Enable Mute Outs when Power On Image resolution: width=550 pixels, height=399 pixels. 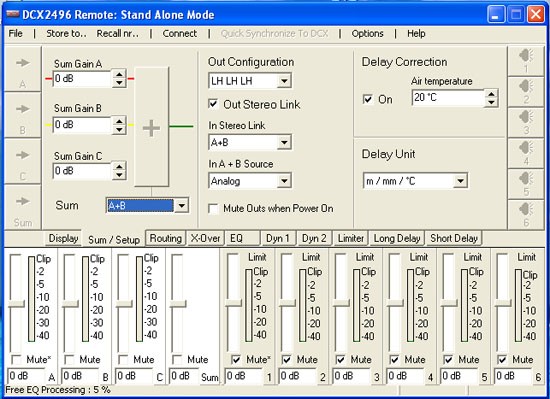point(213,208)
